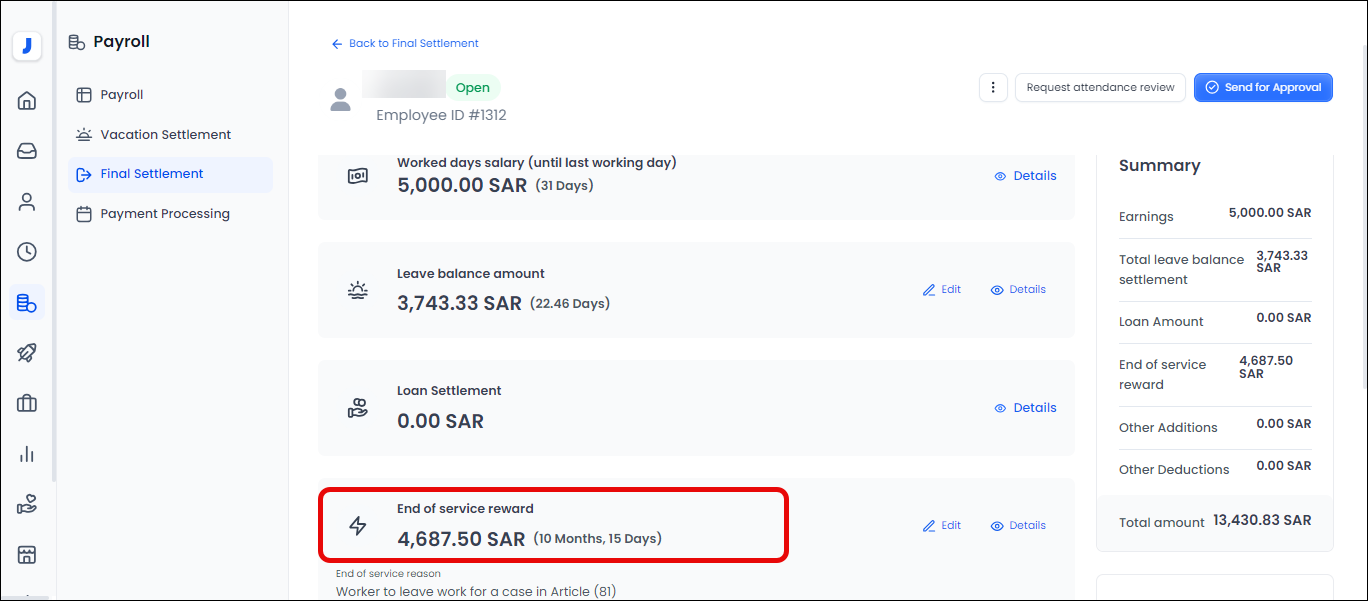Click the highlighted Payroll sidebar icon
Image resolution: width=1368 pixels, height=601 pixels.
coord(26,302)
